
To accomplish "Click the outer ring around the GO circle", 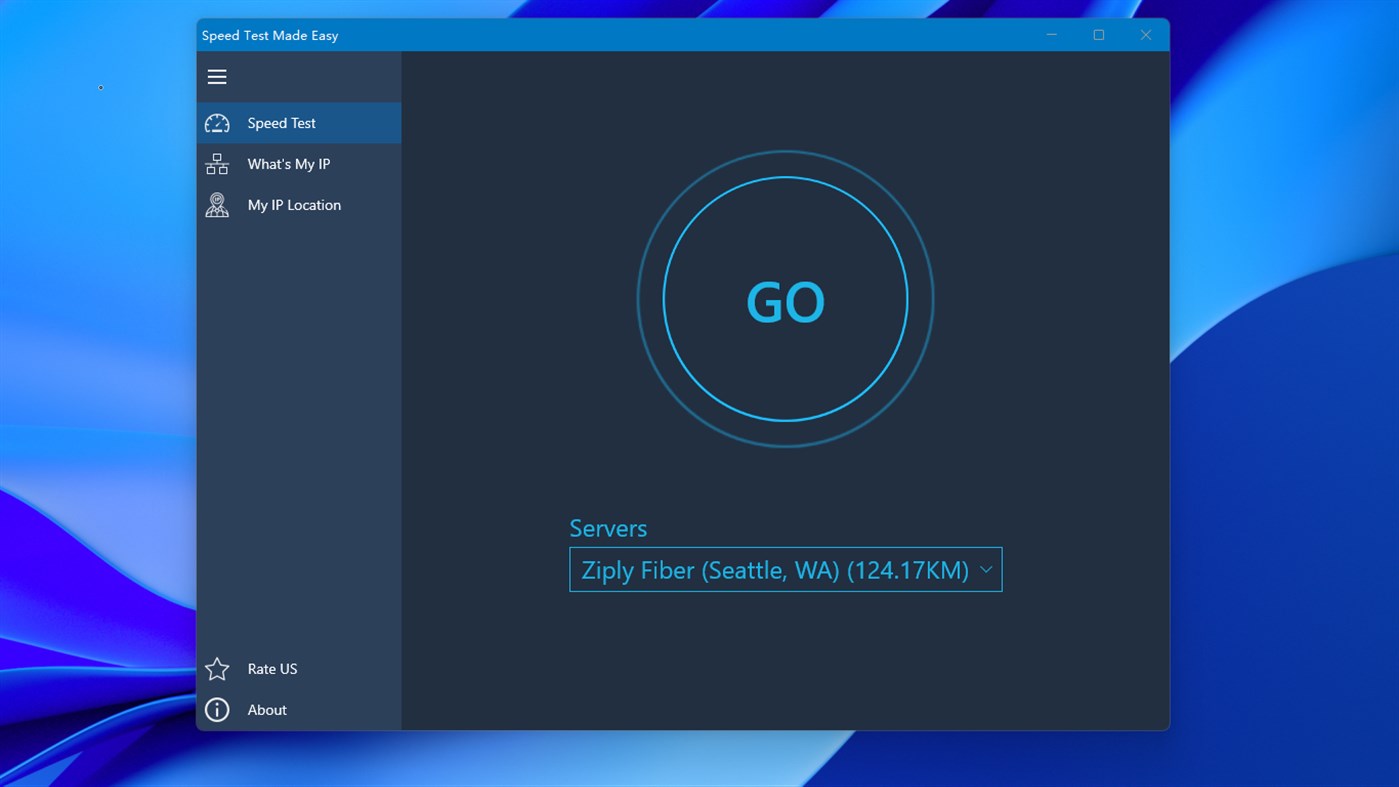I will pyautogui.click(x=785, y=153).
